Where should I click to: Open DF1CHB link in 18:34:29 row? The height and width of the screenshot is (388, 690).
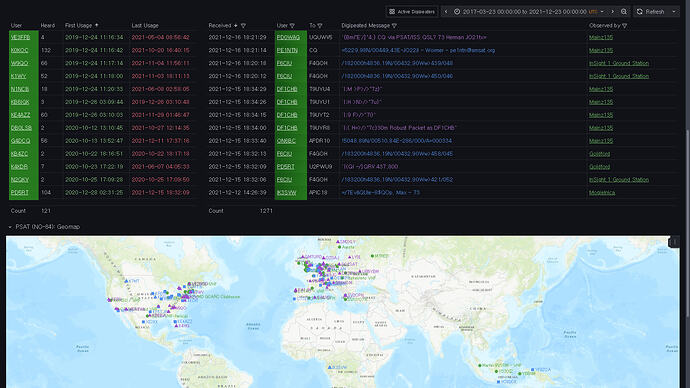pos(287,89)
